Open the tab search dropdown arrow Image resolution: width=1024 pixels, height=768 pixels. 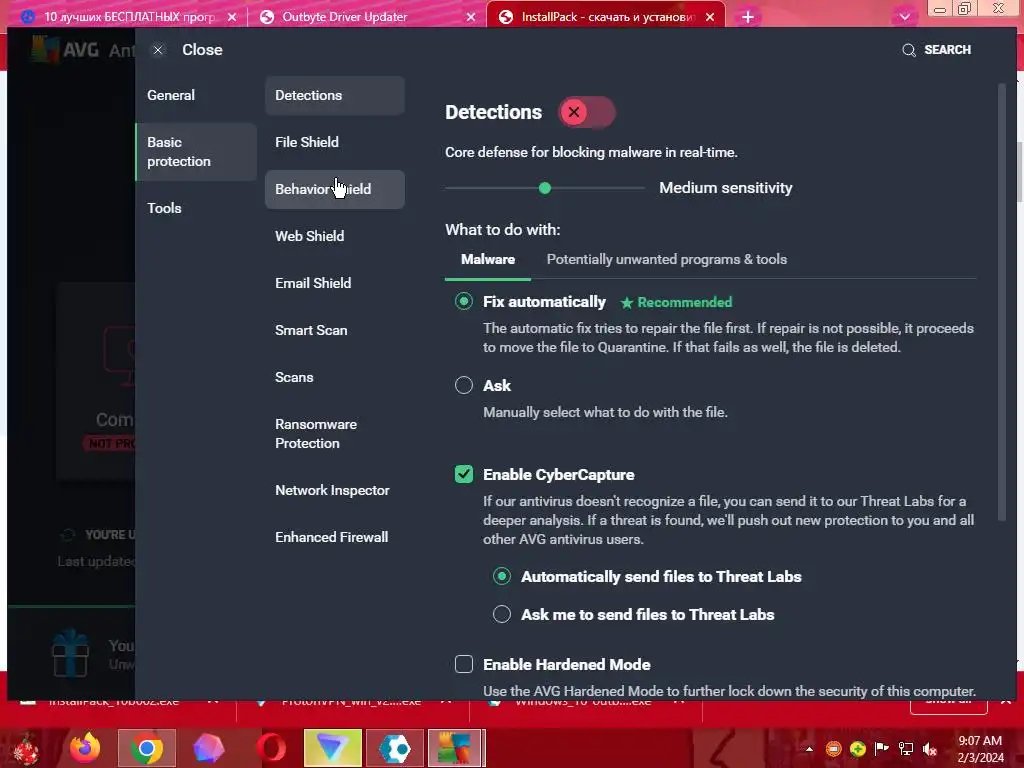tap(904, 17)
